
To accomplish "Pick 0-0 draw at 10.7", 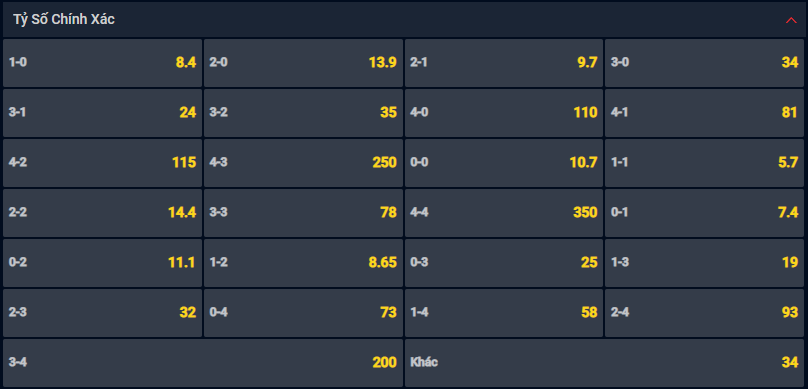I will pyautogui.click(x=503, y=163).
